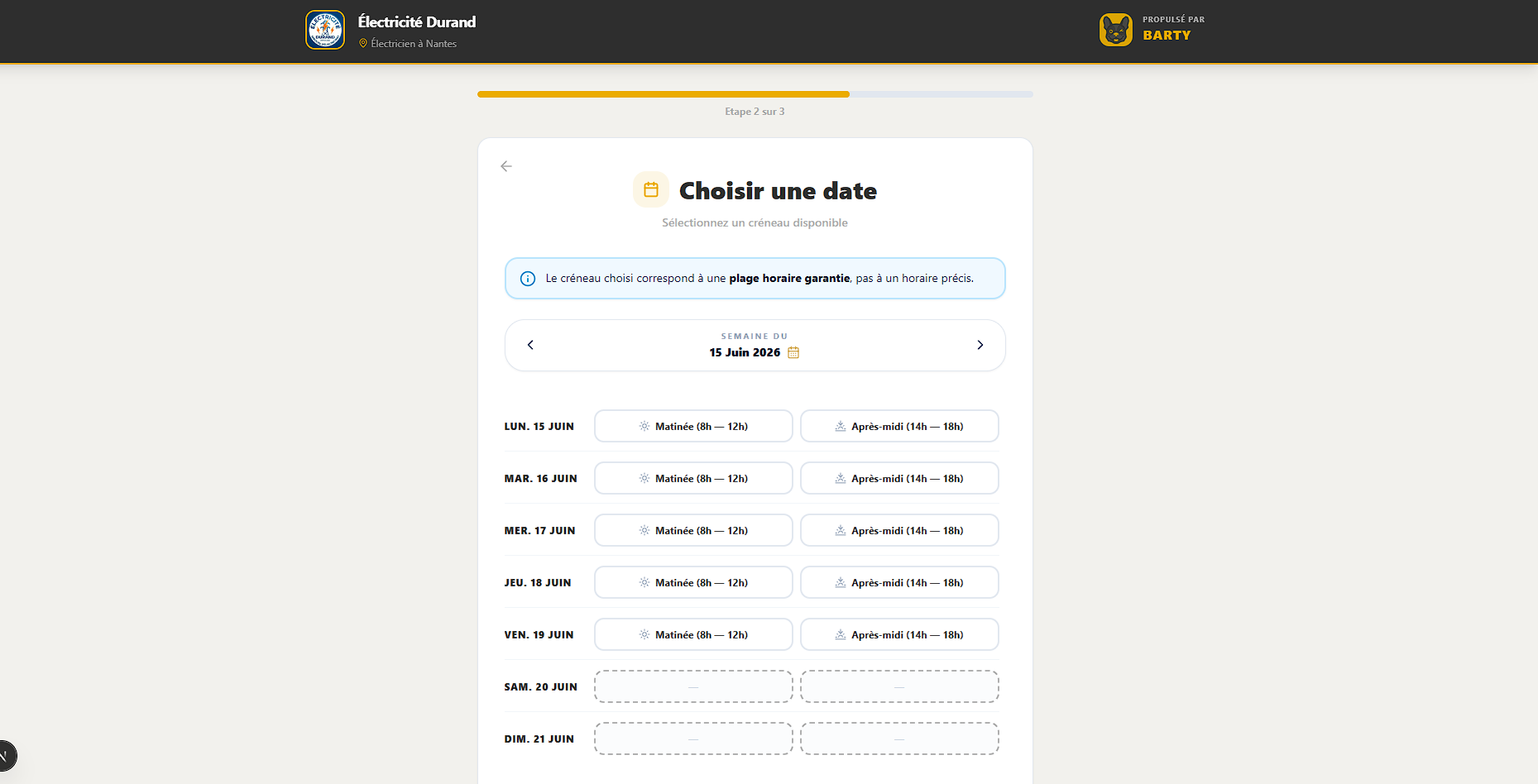Click the MER. 17 JUIN day label
The width and height of the screenshot is (1538, 784).
coord(540,531)
